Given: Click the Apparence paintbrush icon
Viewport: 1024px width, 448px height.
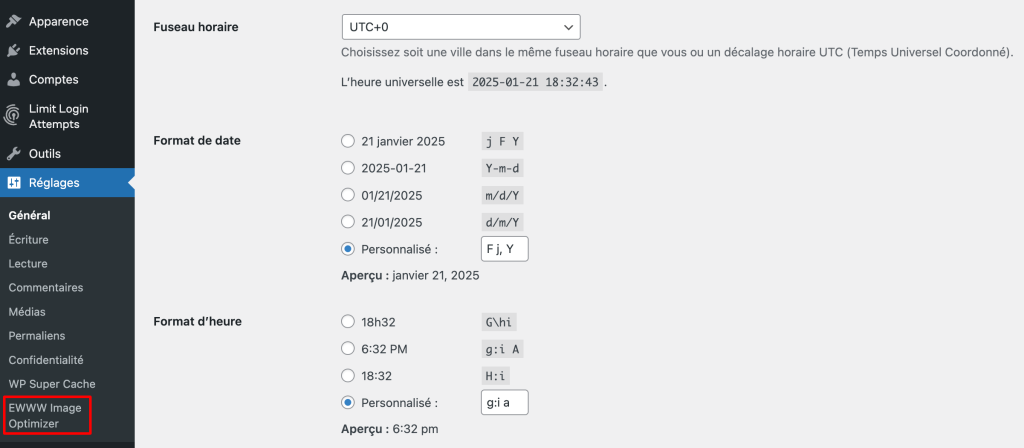Looking at the screenshot, I should 13,22.
